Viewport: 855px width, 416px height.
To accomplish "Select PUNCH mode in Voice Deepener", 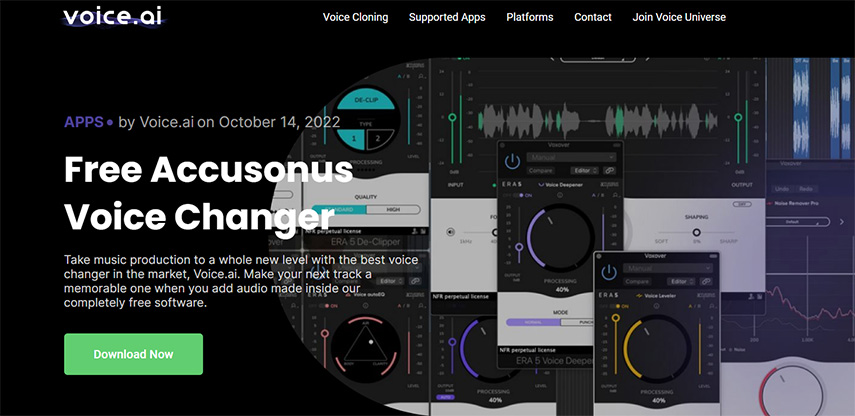I will pyautogui.click(x=578, y=322).
